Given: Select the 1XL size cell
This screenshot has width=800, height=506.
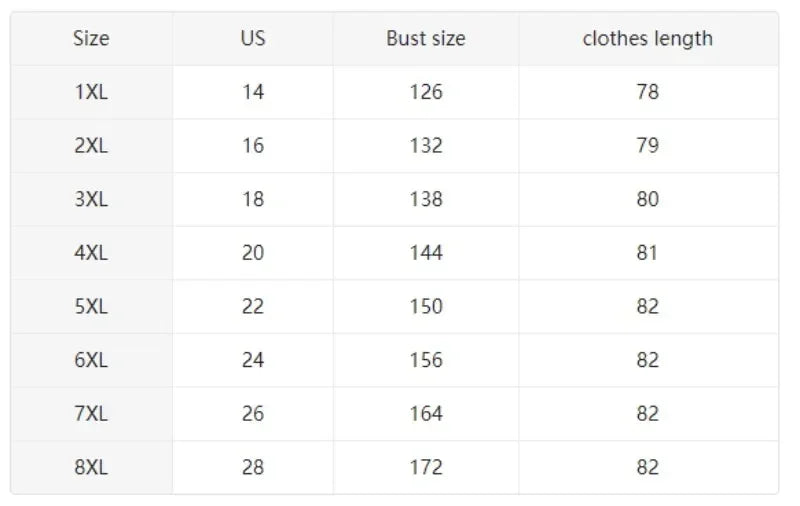Looking at the screenshot, I should [x=91, y=92].
